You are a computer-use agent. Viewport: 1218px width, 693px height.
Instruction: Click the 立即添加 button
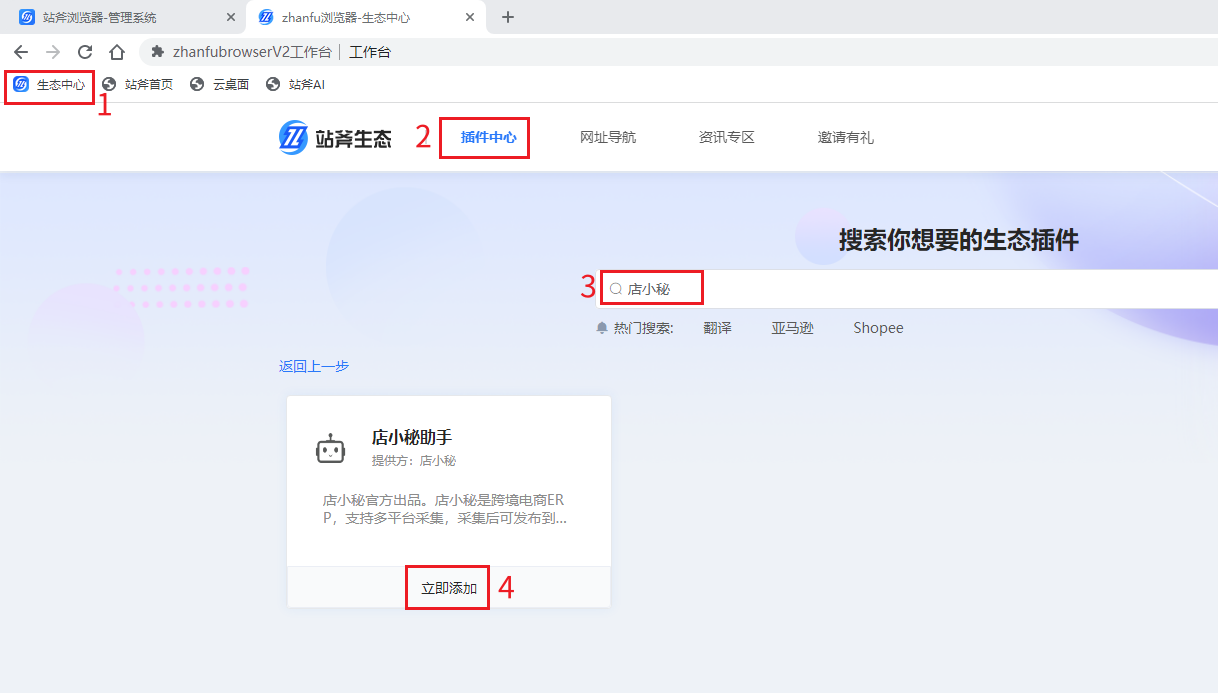point(449,589)
